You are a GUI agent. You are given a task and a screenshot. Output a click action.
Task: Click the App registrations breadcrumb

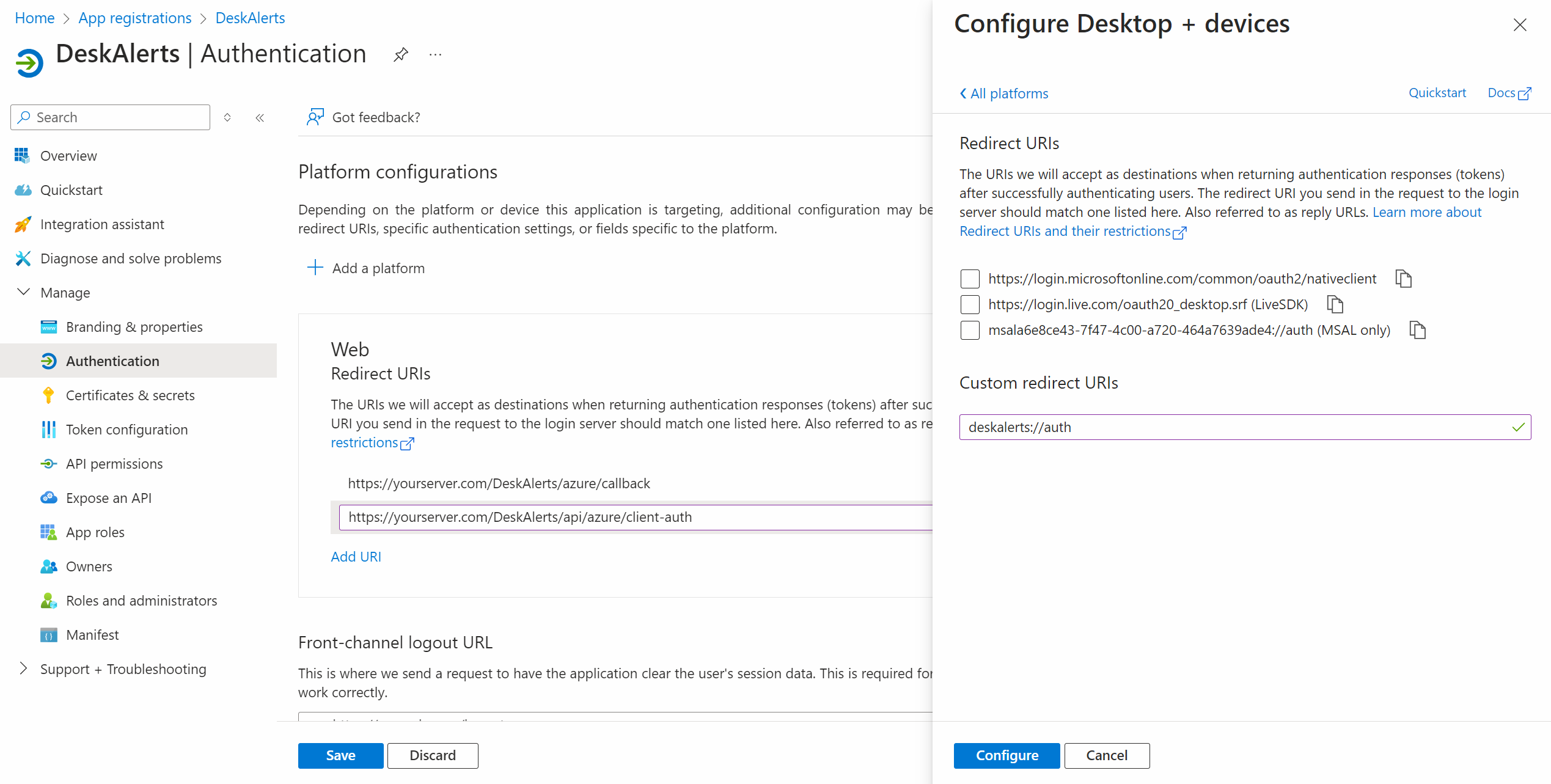(x=134, y=18)
